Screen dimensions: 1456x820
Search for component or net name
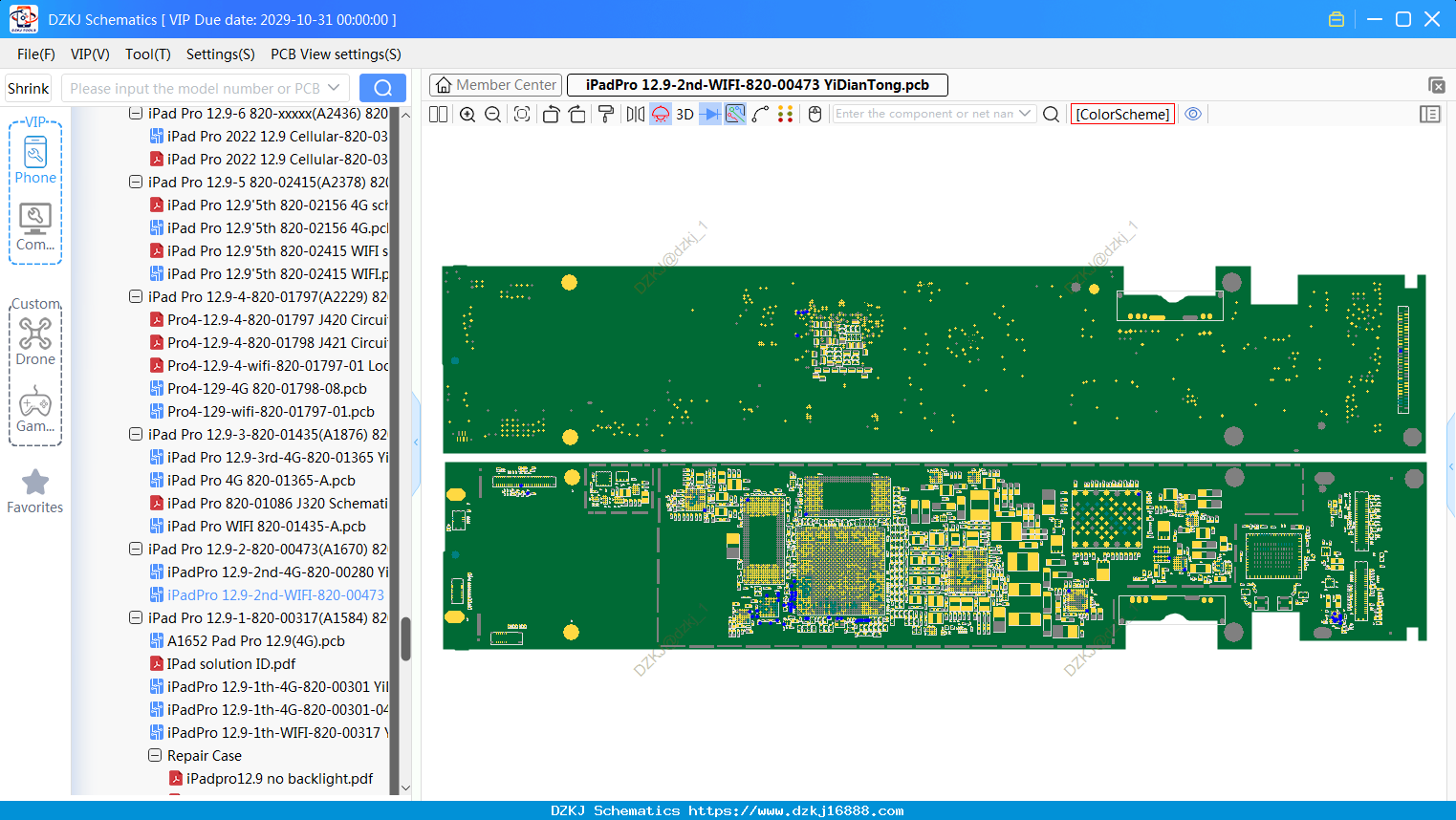(1051, 115)
